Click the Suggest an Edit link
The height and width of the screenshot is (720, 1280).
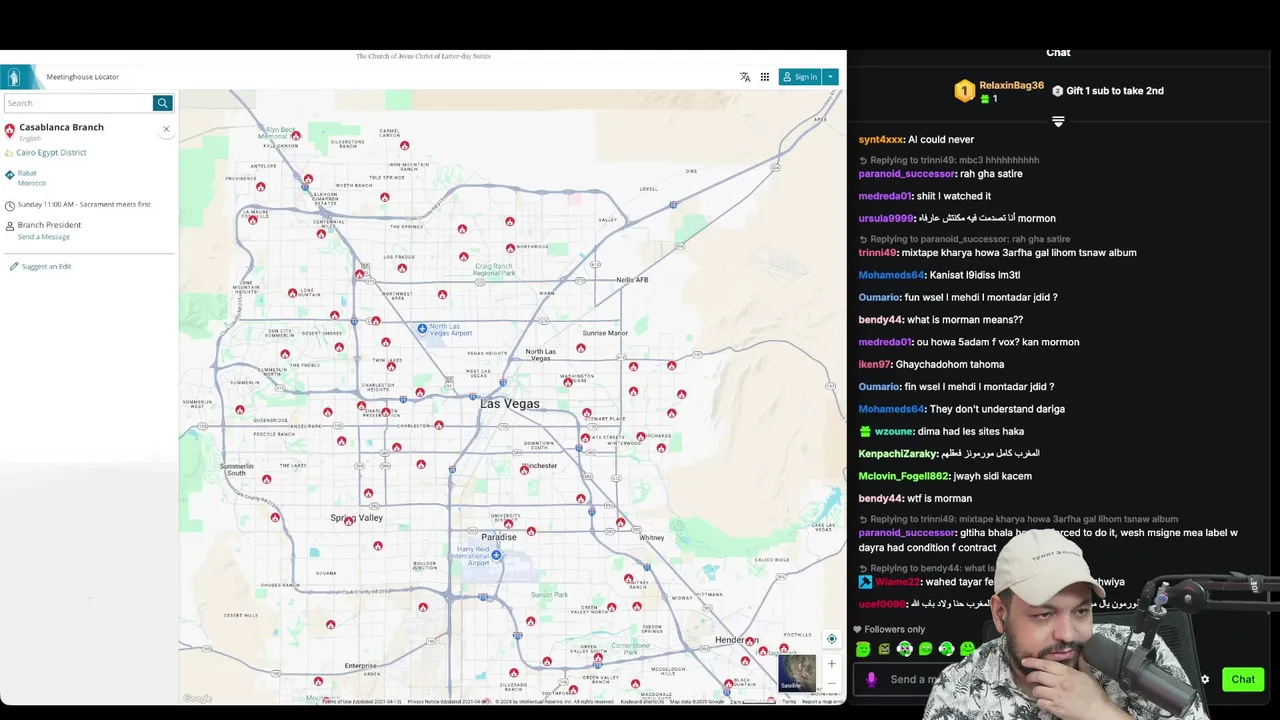46,266
